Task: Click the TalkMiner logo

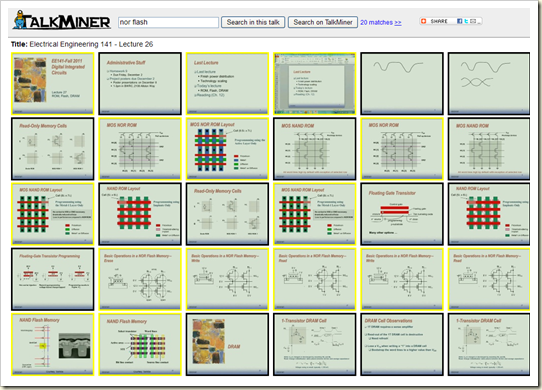Action: click(x=62, y=20)
